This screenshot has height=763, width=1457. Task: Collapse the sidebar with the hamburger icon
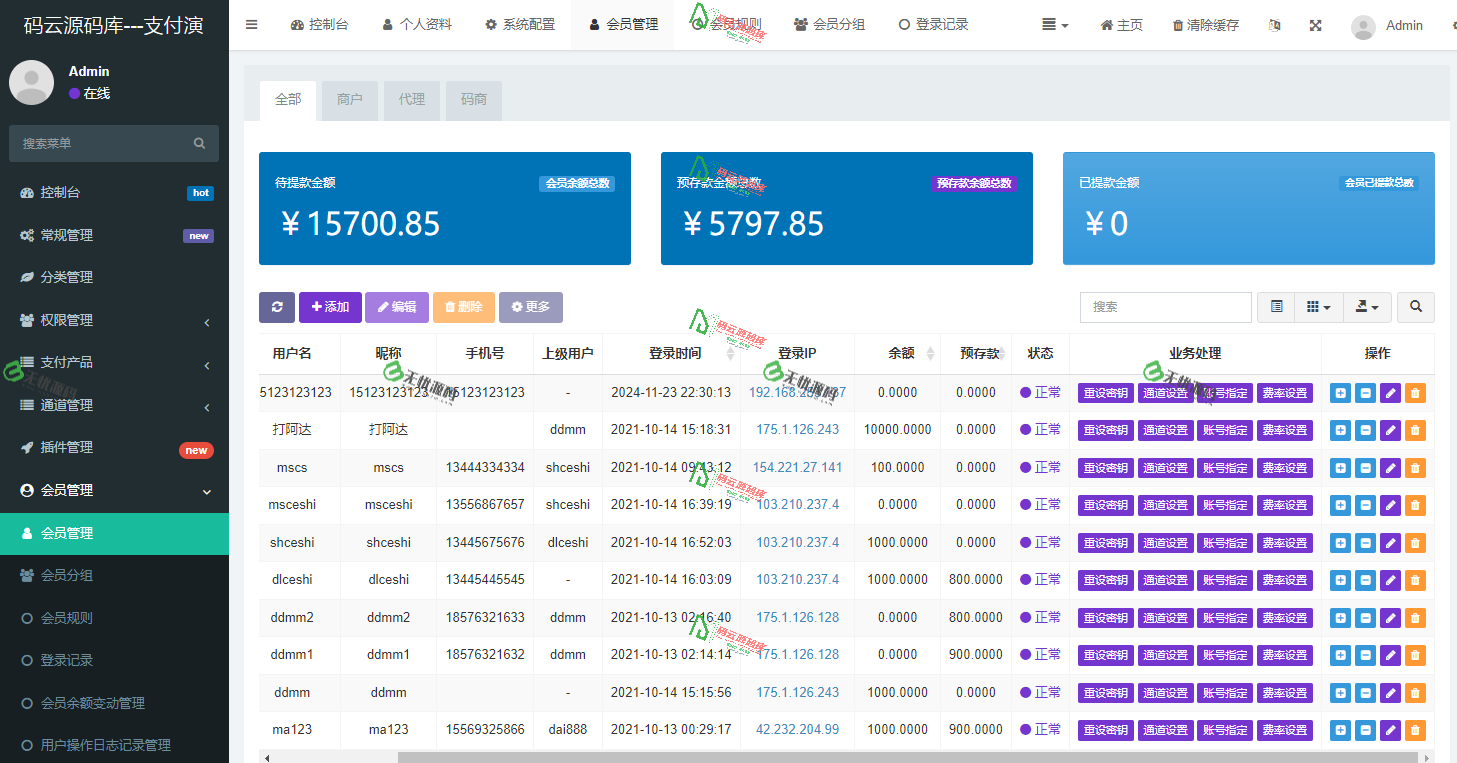pyautogui.click(x=251, y=25)
